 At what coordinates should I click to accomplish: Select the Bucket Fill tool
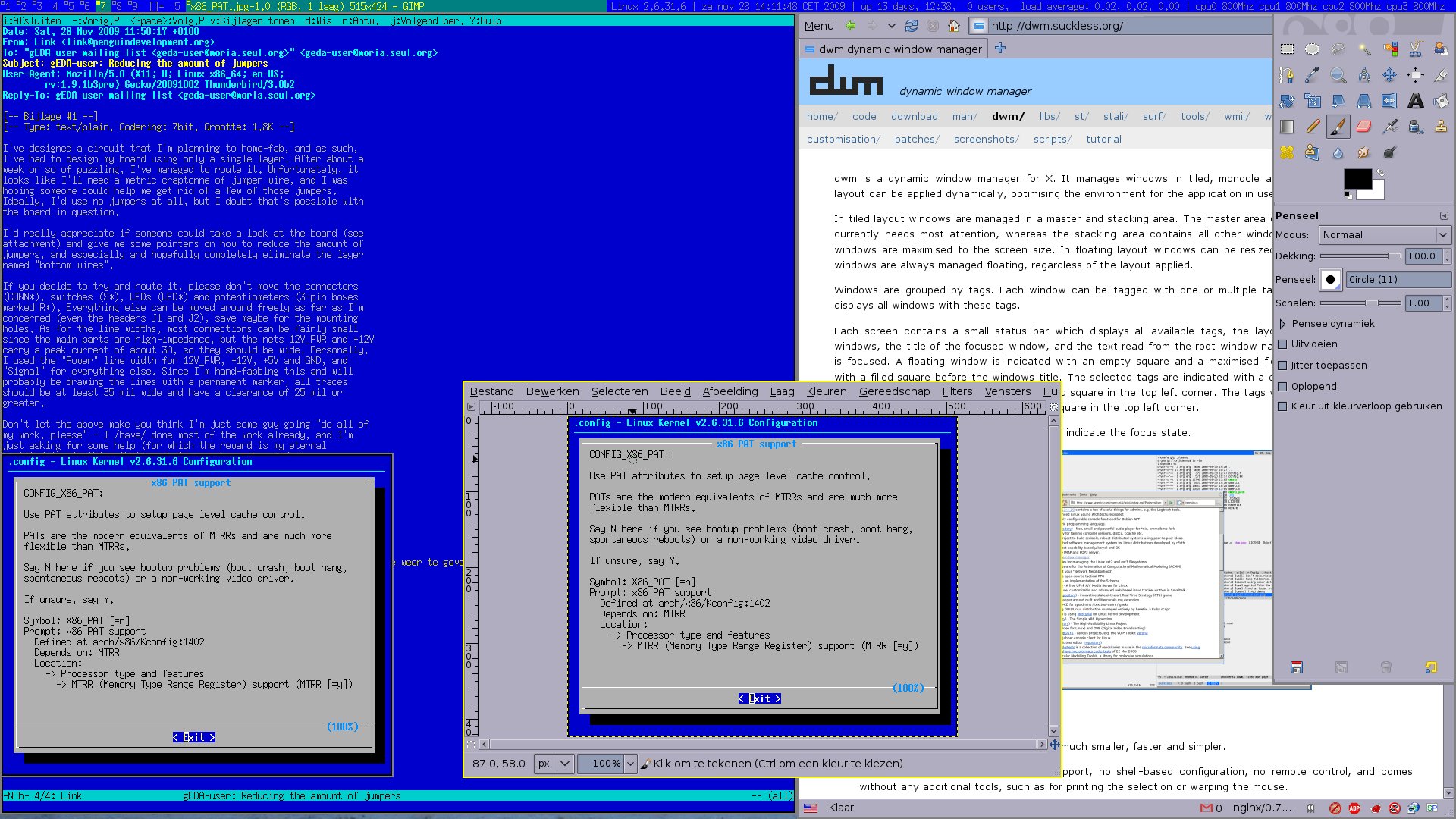1441,101
